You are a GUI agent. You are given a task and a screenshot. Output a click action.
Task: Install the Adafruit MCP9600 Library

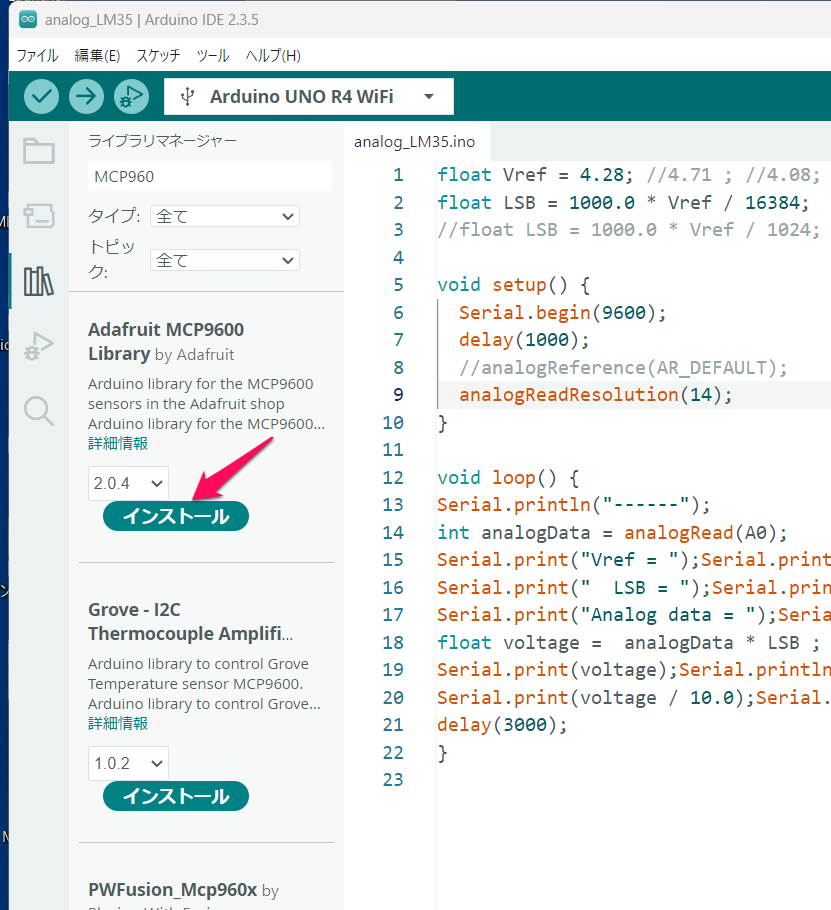click(x=176, y=516)
